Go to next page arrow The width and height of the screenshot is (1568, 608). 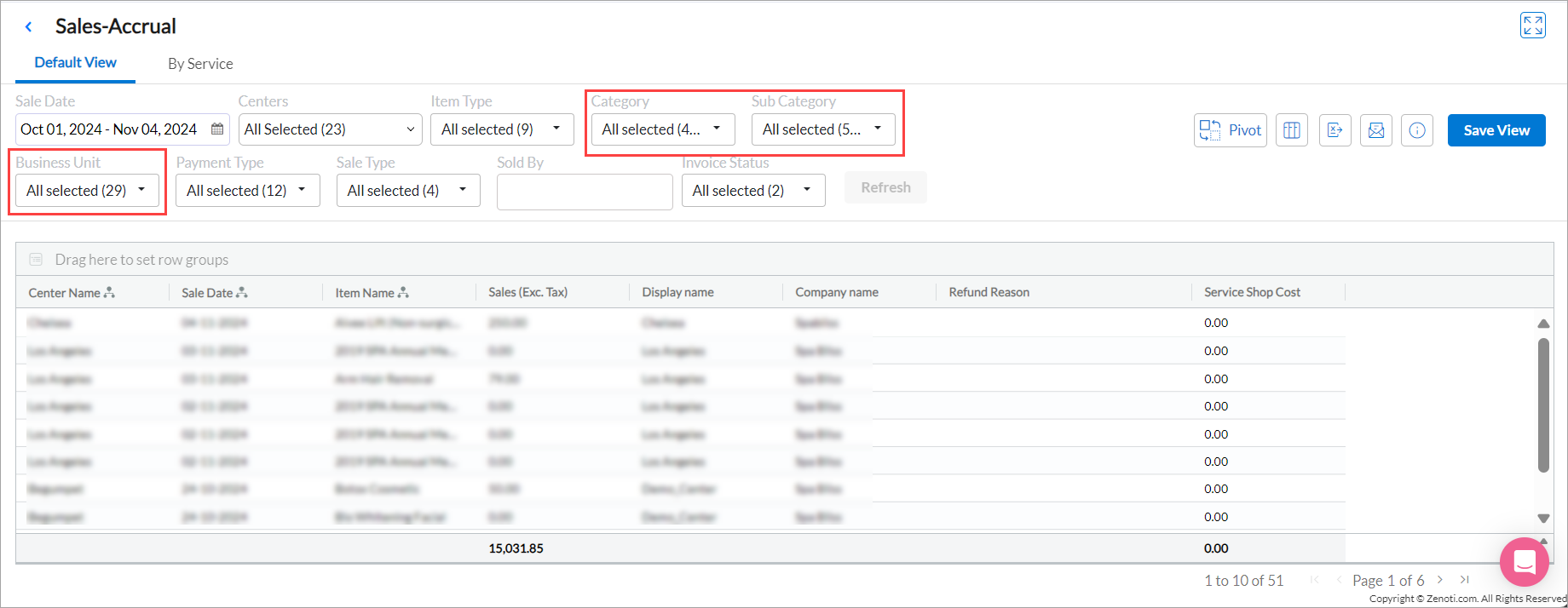(1440, 580)
